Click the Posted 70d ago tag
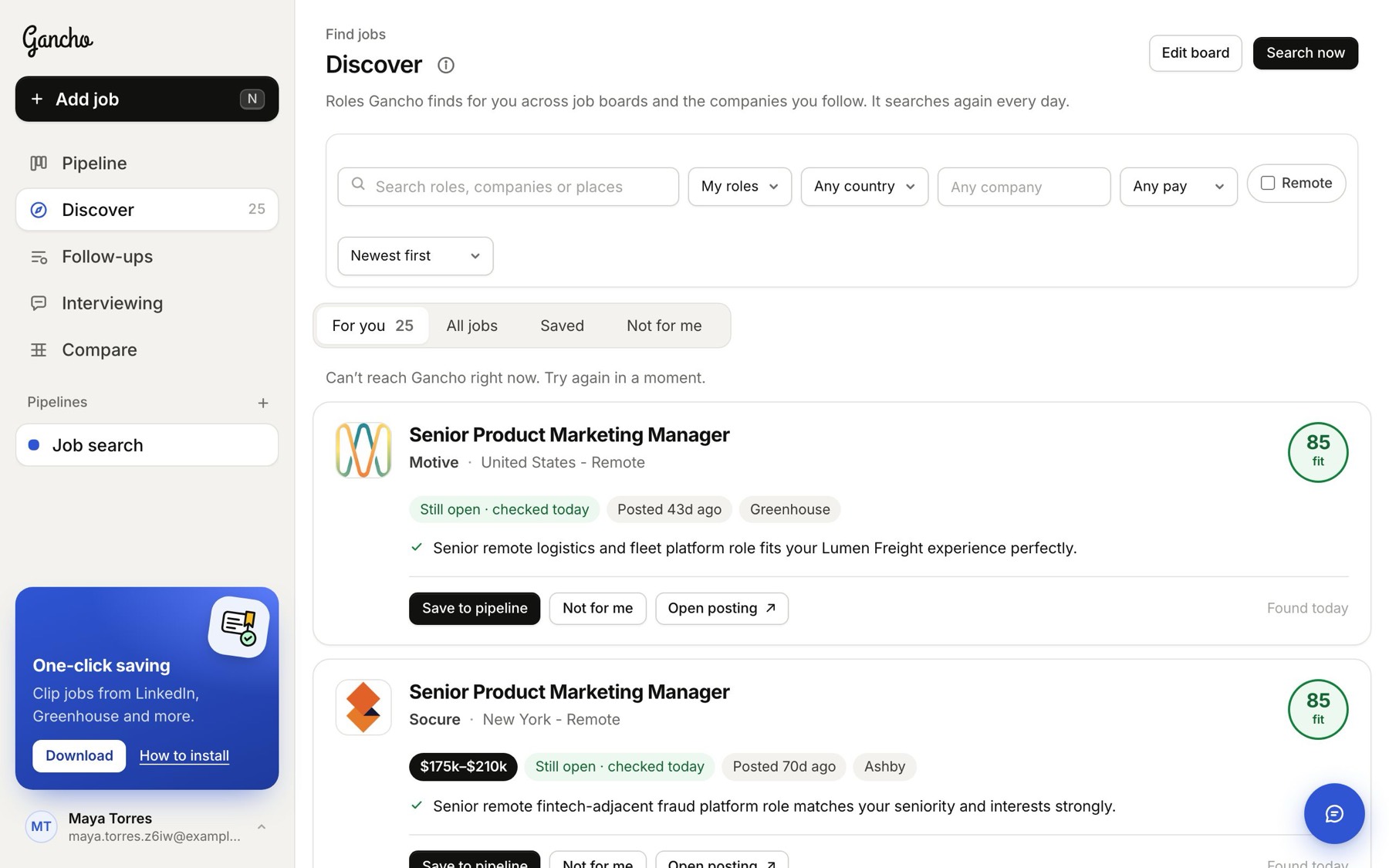The width and height of the screenshot is (1389, 868). coord(784,767)
